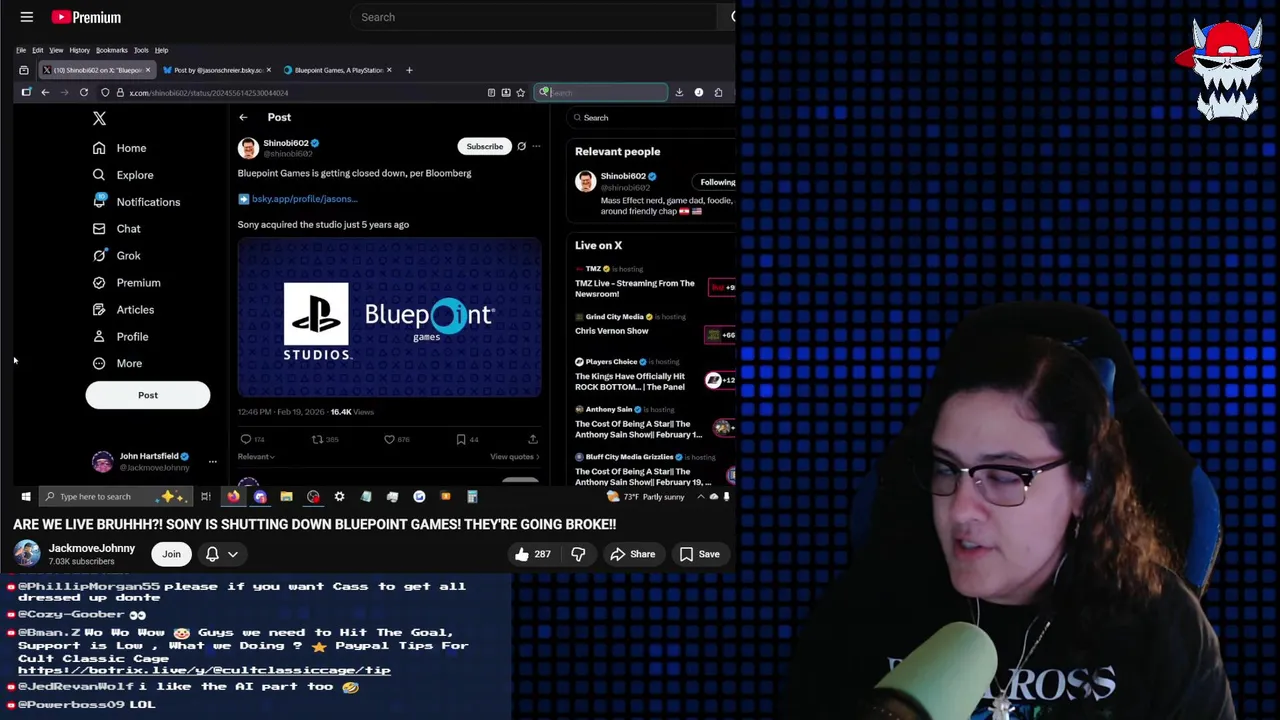Click browser reload button
The image size is (1280, 720).
(84, 92)
